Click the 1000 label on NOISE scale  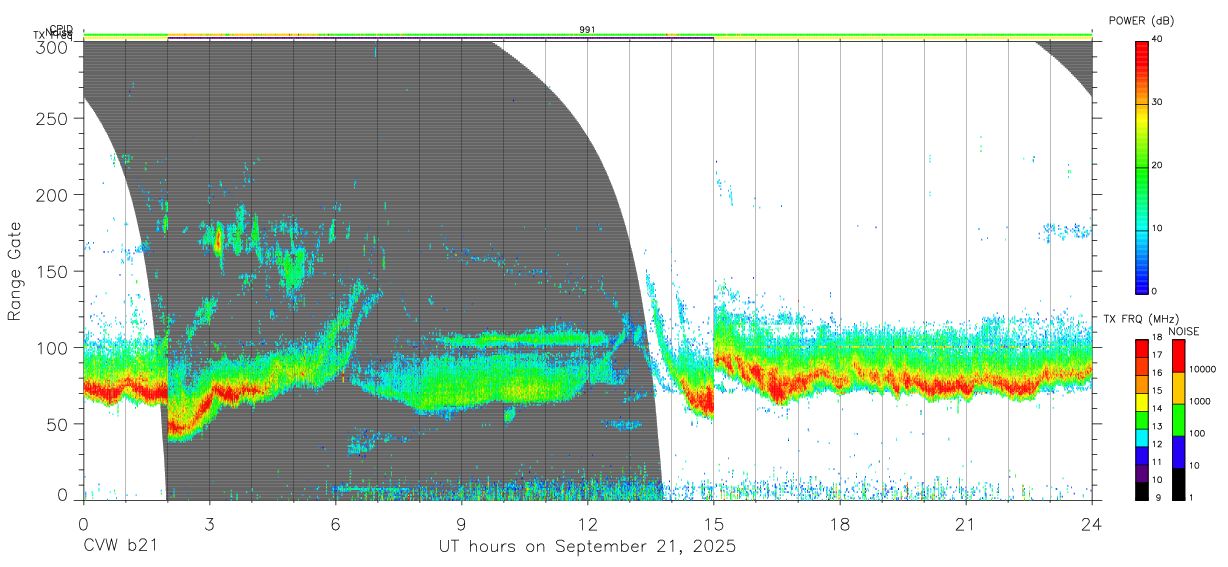click(x=1199, y=402)
